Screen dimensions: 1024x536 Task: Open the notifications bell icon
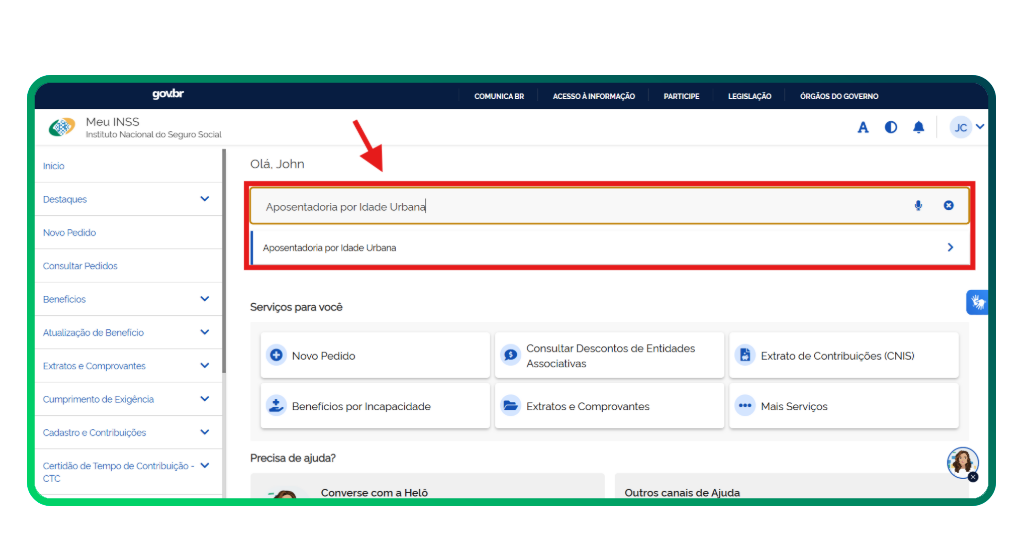click(918, 127)
